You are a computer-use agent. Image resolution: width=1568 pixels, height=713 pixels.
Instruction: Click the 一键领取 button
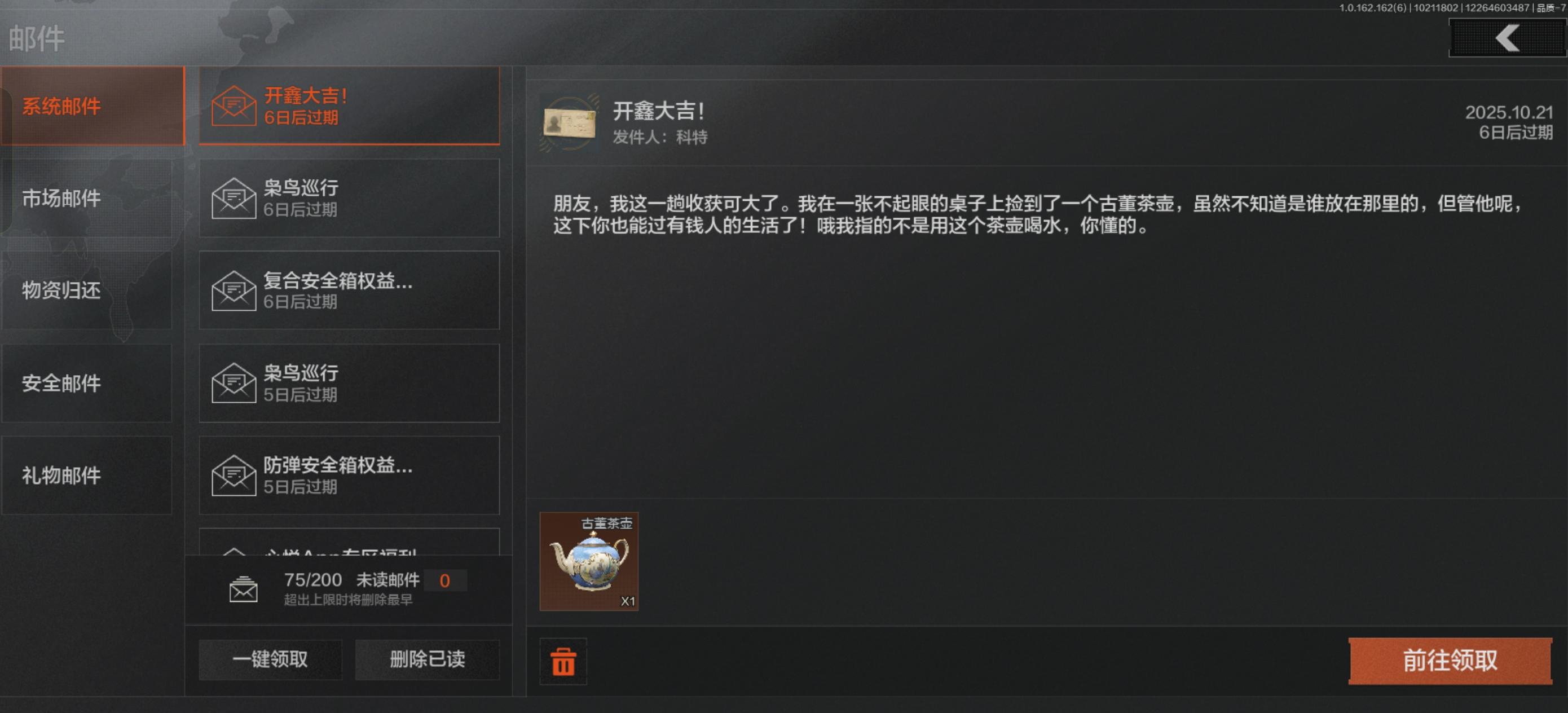(270, 659)
